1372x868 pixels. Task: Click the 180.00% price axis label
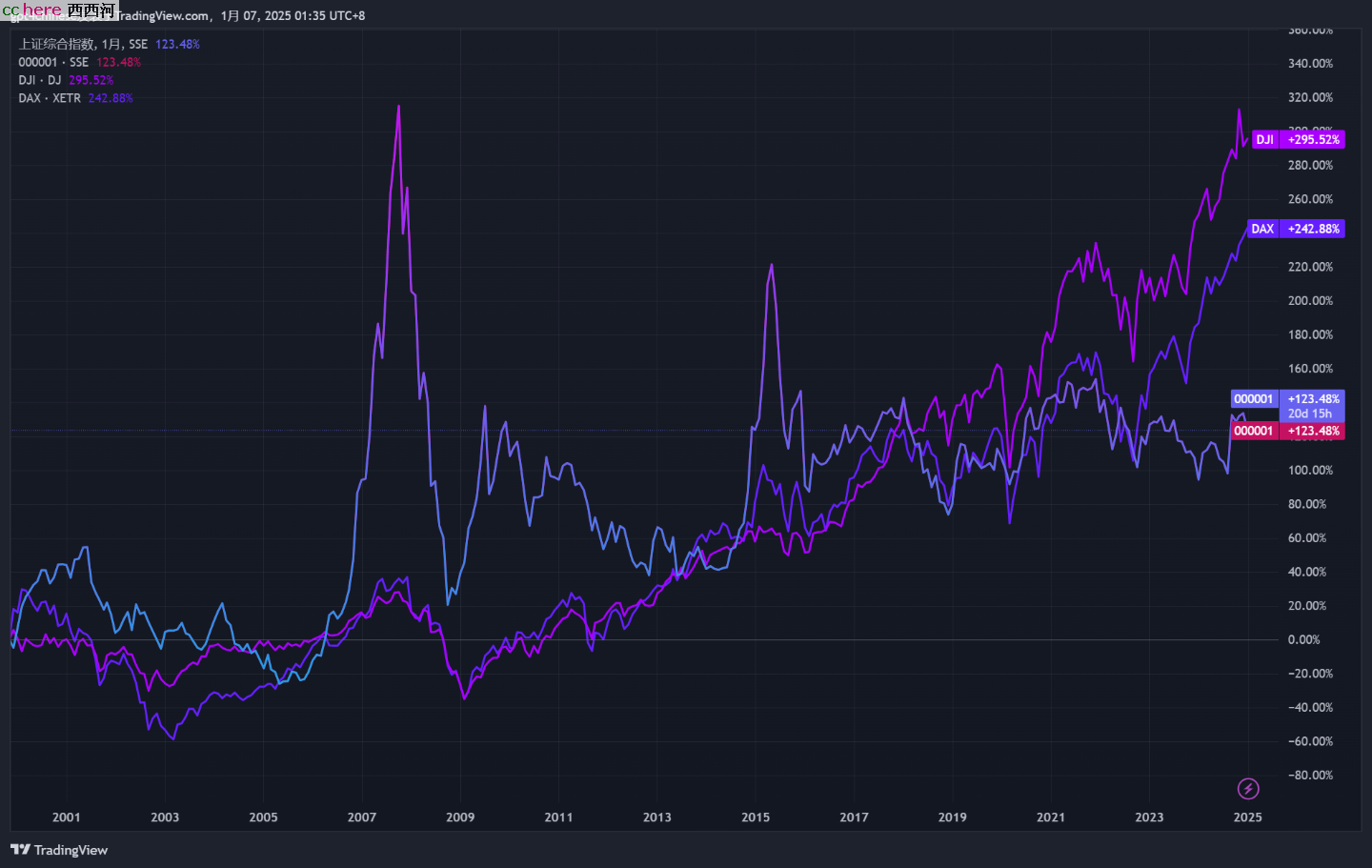click(x=1310, y=334)
